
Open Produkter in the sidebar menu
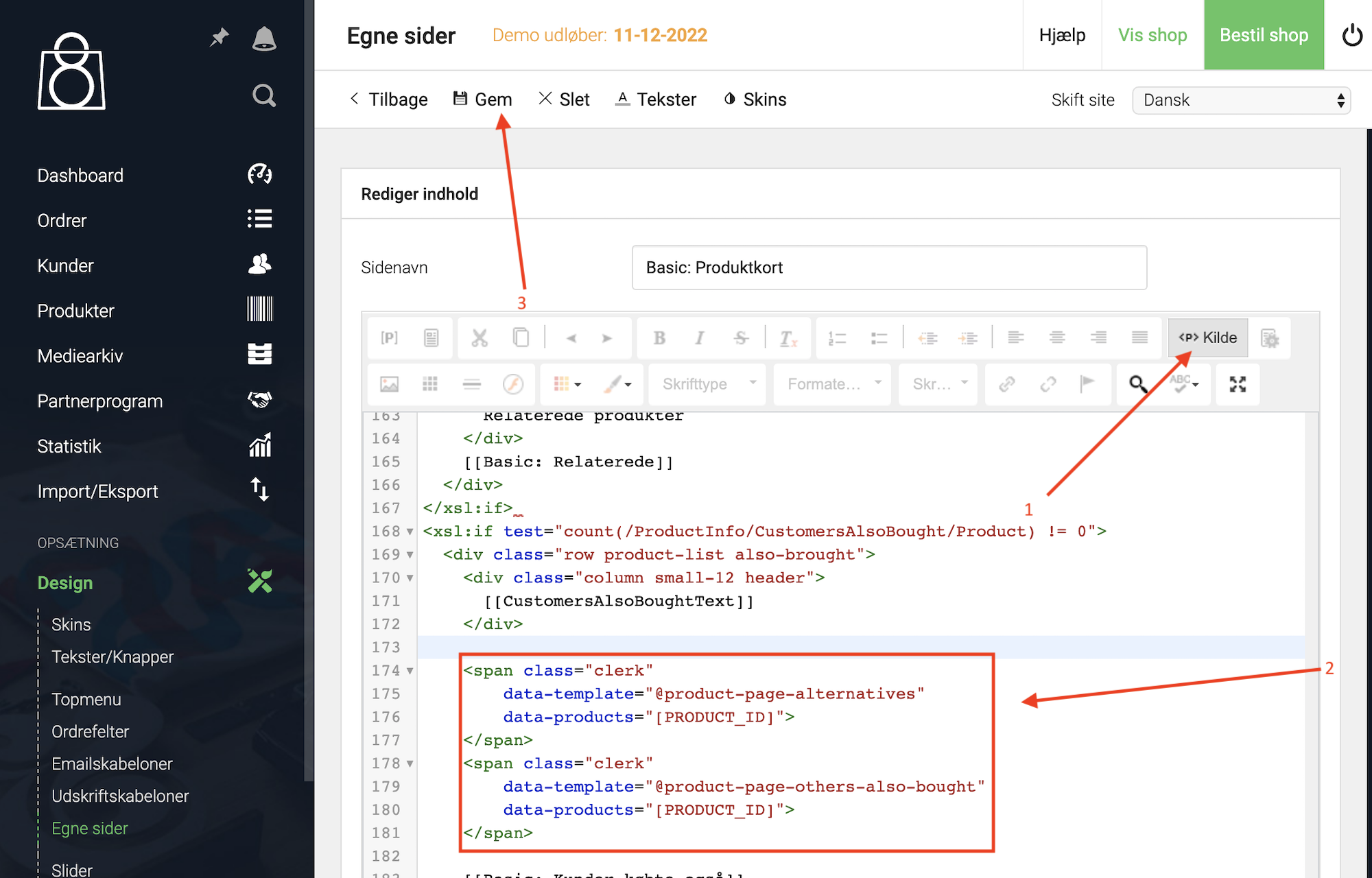point(75,311)
